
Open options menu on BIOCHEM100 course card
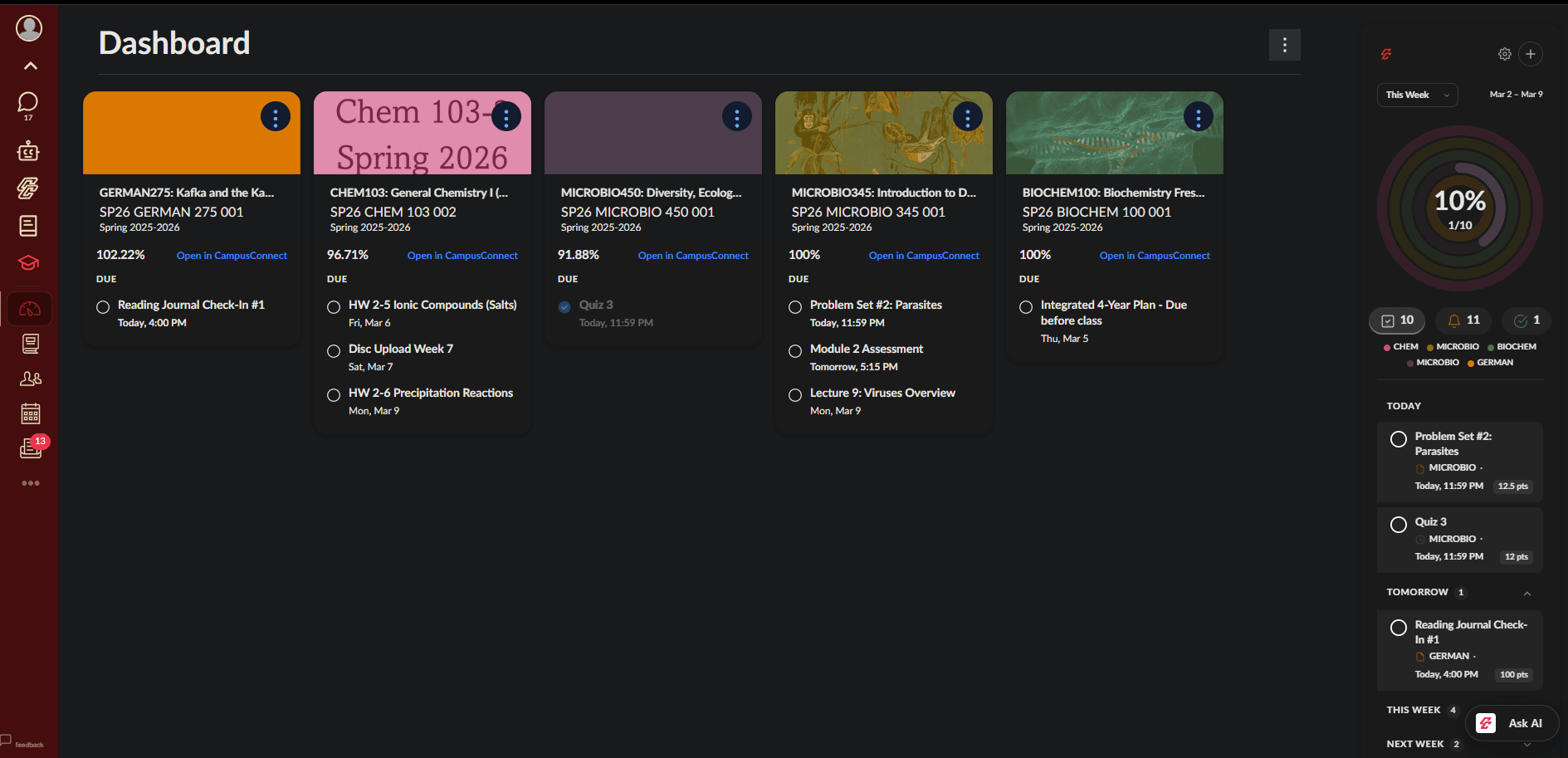(x=1198, y=117)
